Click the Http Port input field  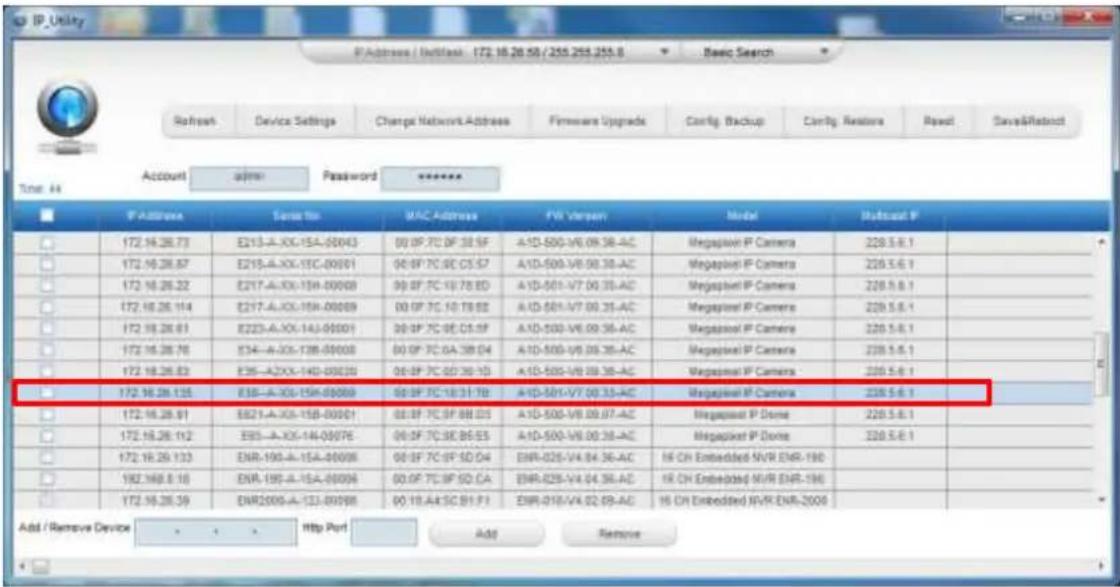tap(384, 532)
